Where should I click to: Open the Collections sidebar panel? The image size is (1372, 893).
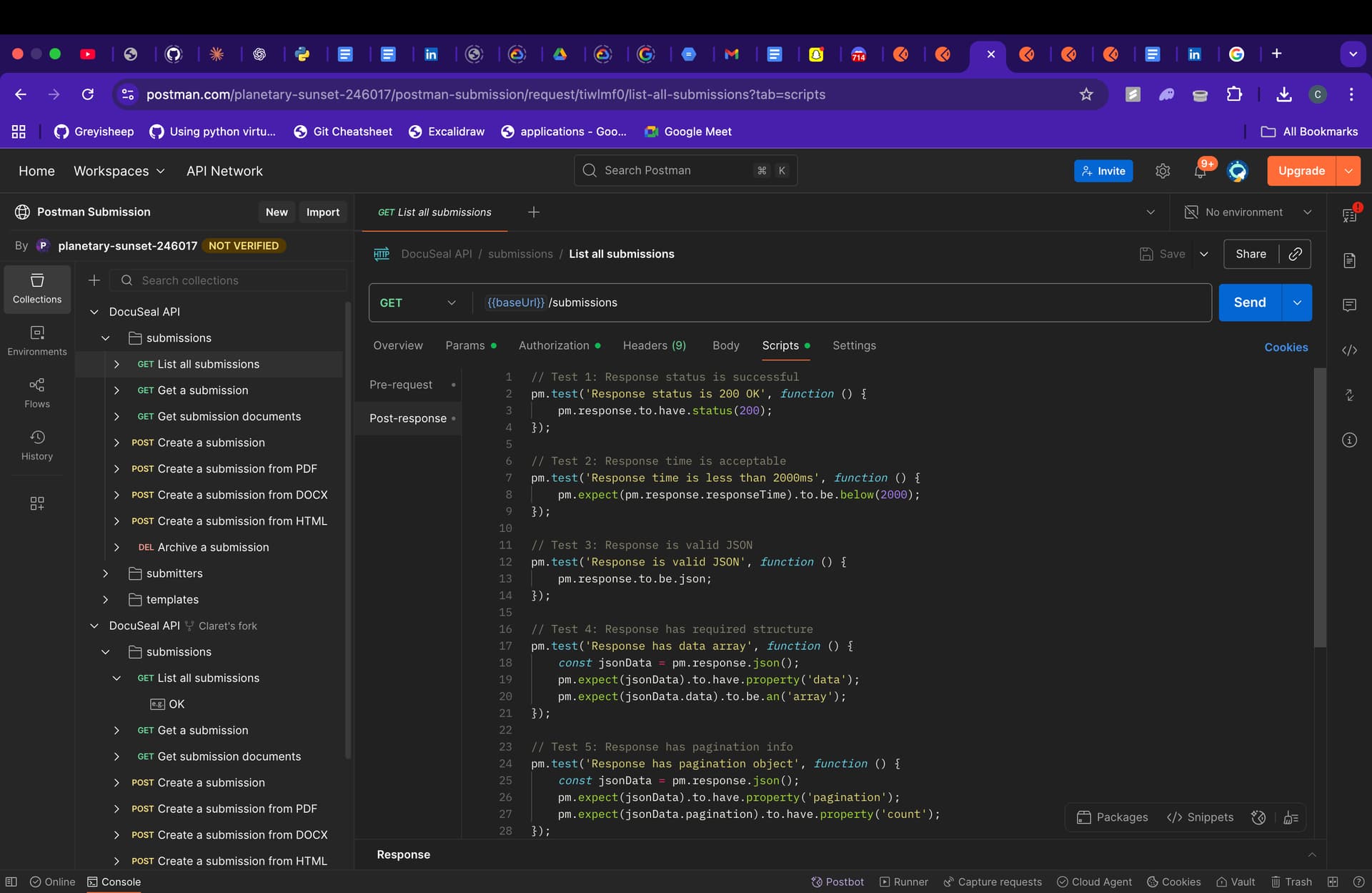(x=37, y=288)
